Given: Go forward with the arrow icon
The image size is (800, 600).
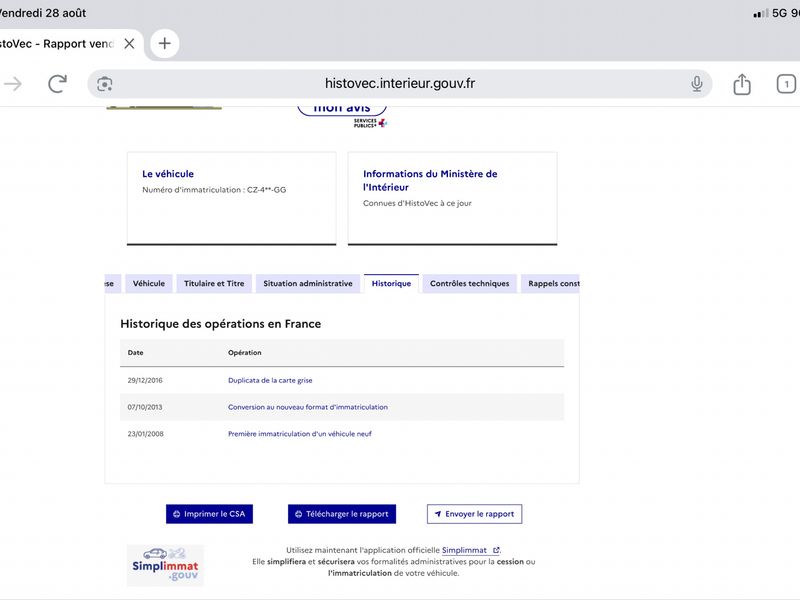Looking at the screenshot, I should pyautogui.click(x=13, y=84).
